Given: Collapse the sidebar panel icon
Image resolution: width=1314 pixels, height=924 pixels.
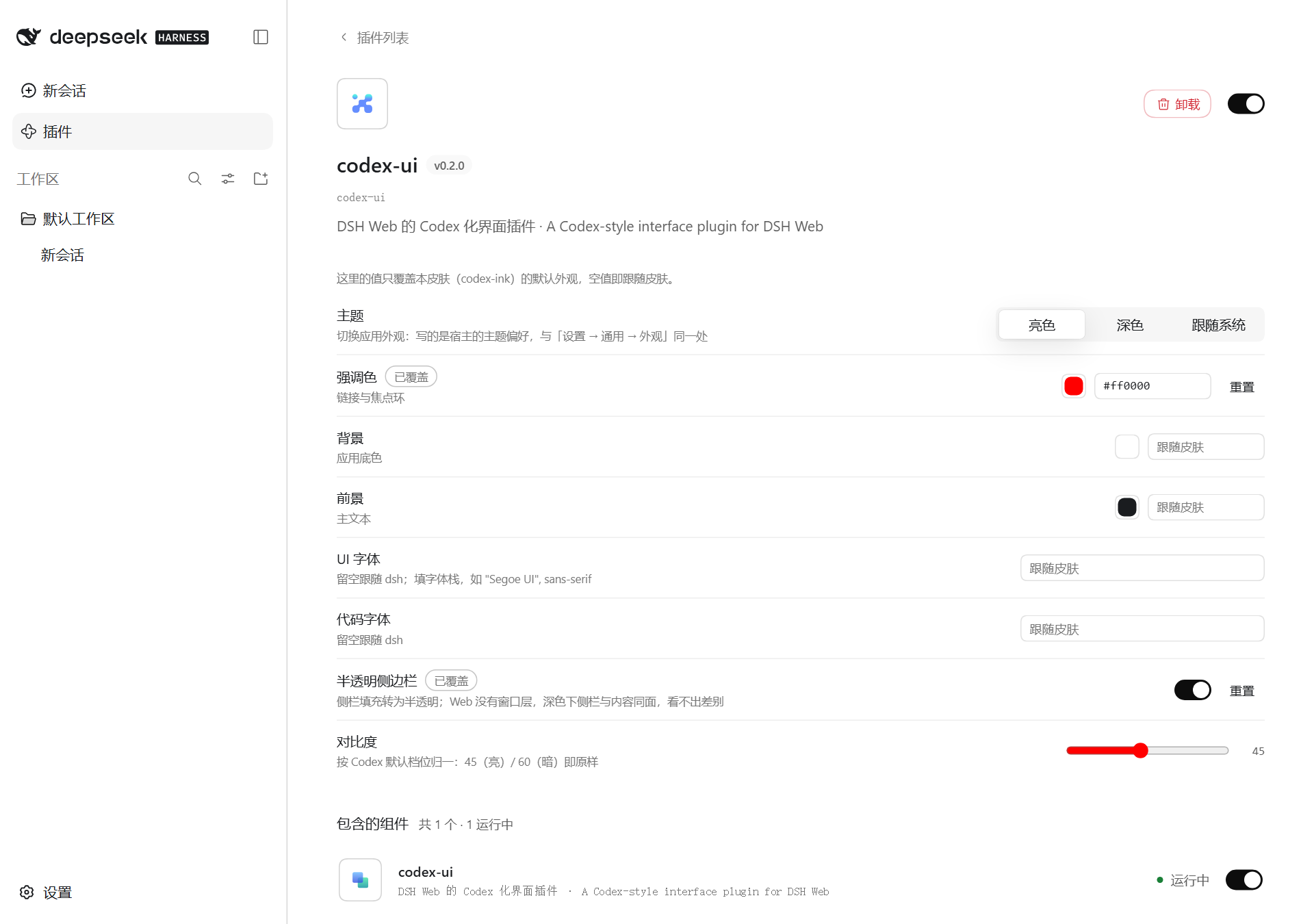Looking at the screenshot, I should click(x=261, y=37).
